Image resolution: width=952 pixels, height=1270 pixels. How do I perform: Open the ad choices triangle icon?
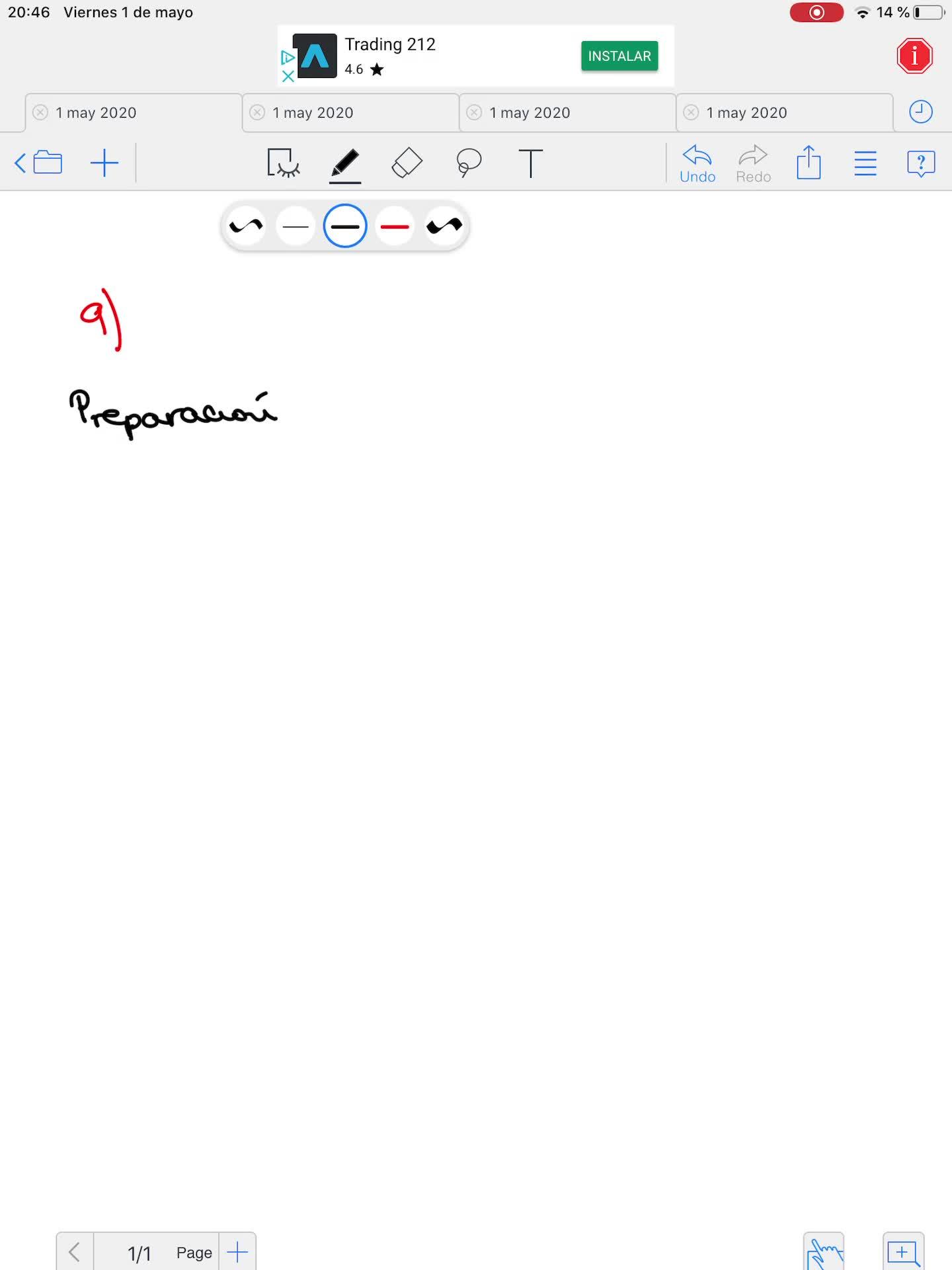click(x=288, y=58)
